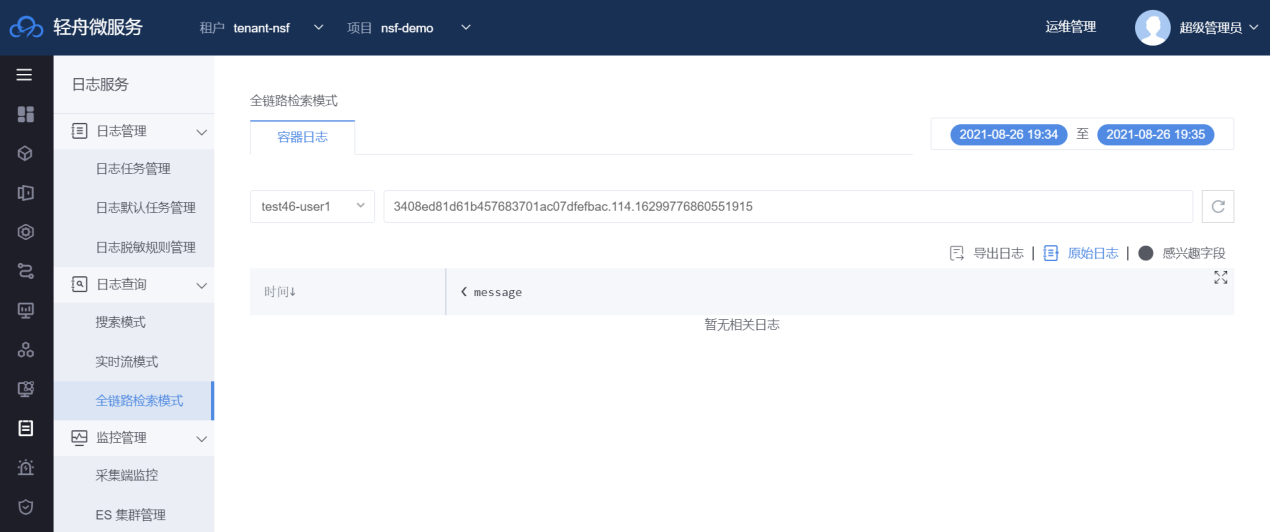The image size is (1270, 532).
Task: Click the refresh icon beside search field
Action: click(x=1217, y=207)
